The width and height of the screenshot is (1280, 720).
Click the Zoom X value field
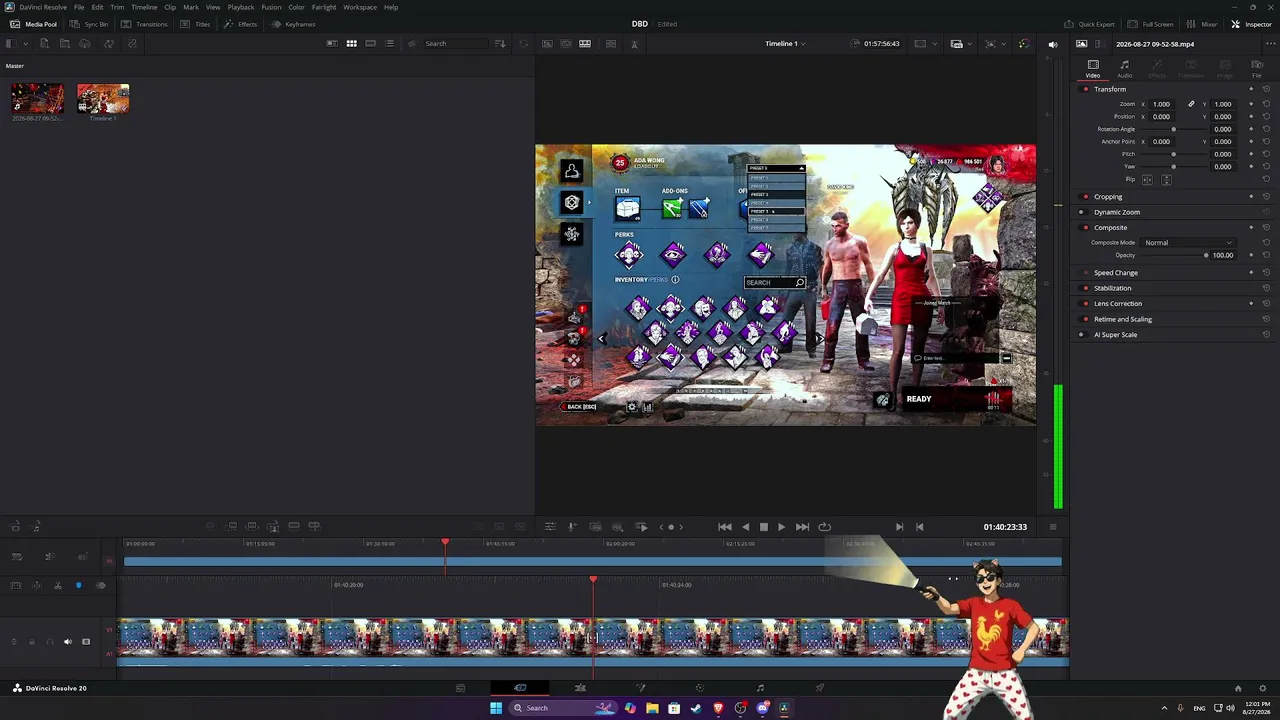1161,104
